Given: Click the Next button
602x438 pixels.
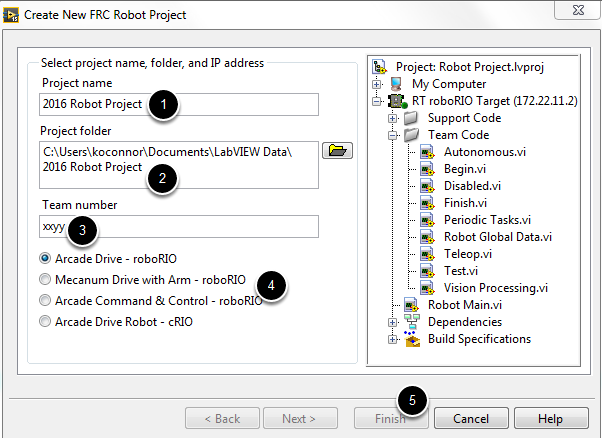Looking at the screenshot, I should pyautogui.click(x=300, y=418).
